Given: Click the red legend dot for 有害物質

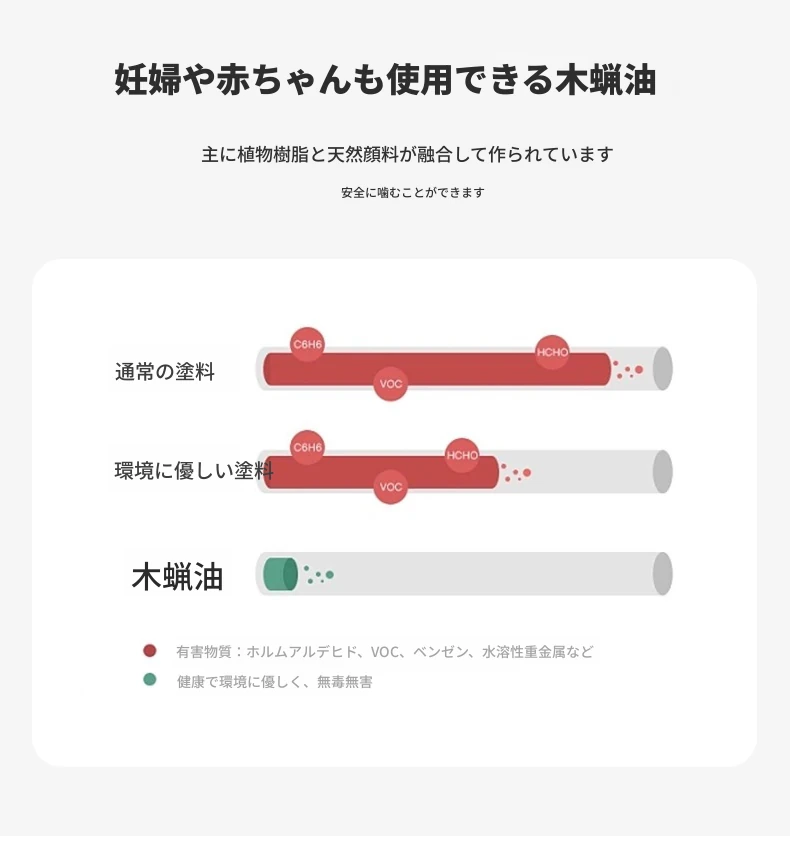Looking at the screenshot, I should click(150, 651).
